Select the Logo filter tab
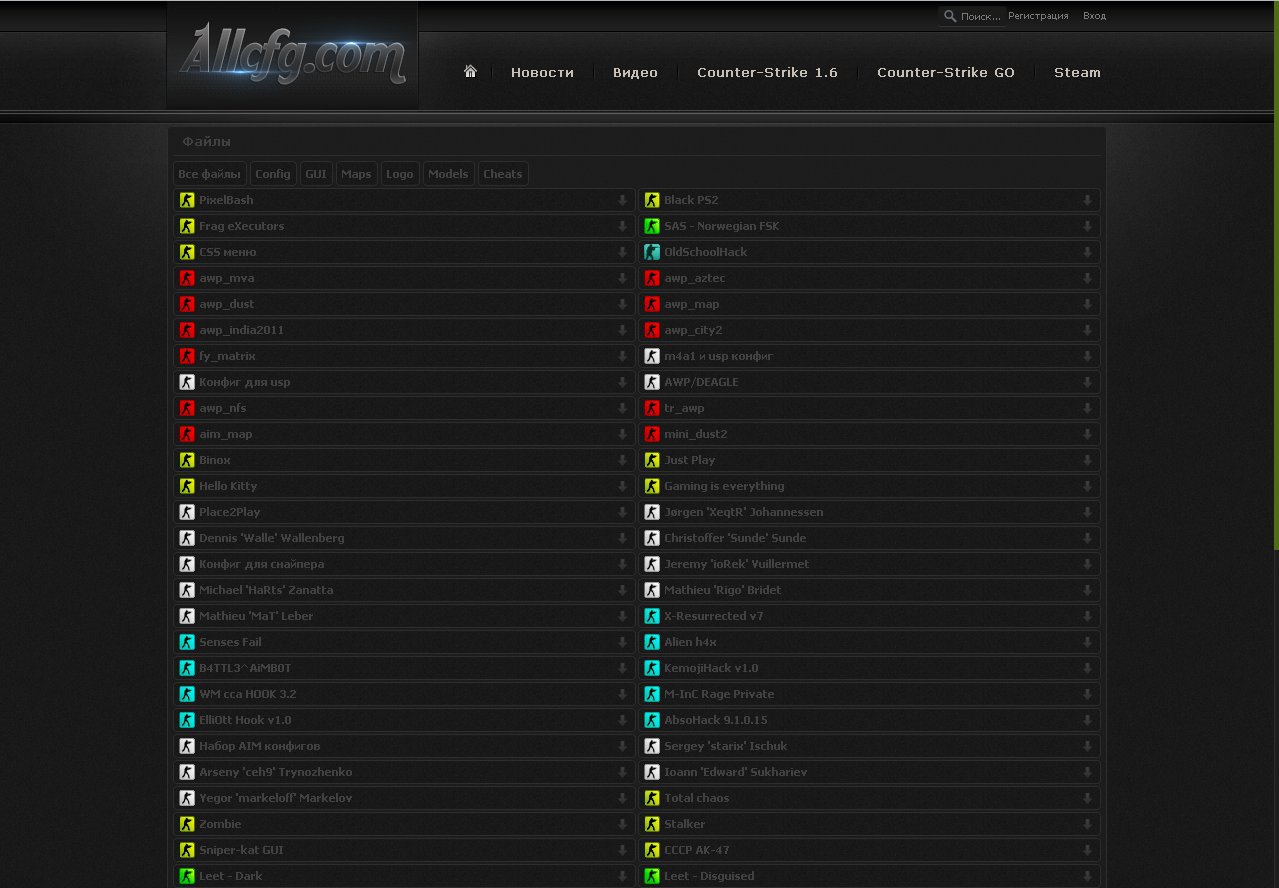The height and width of the screenshot is (888, 1279). (x=400, y=174)
